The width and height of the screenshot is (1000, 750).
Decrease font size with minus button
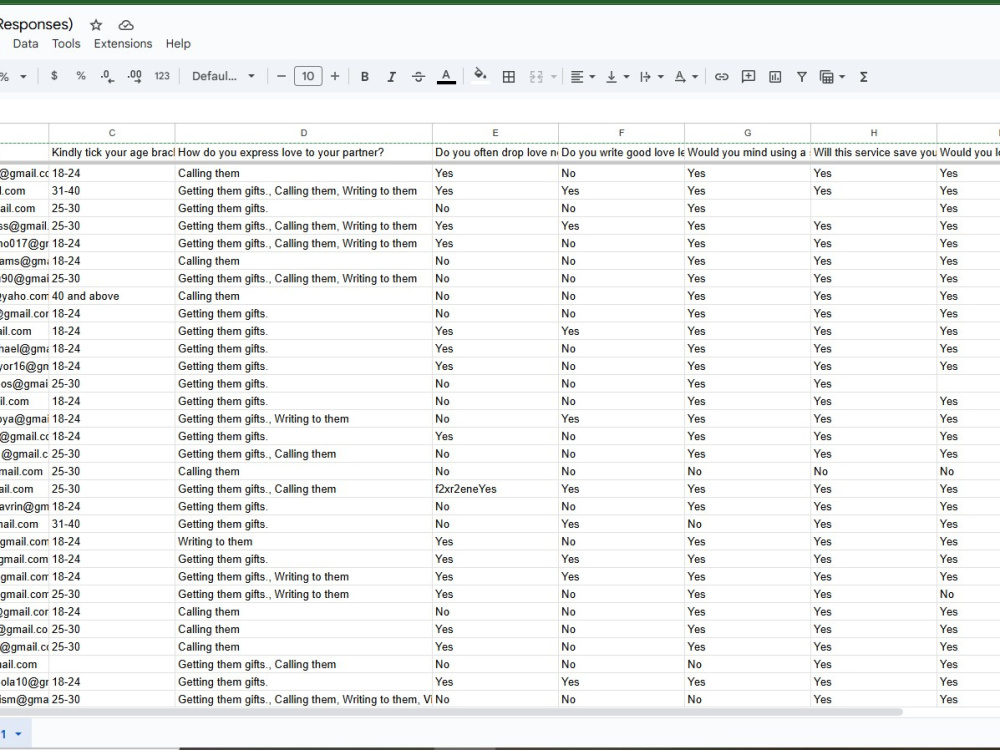coord(281,76)
